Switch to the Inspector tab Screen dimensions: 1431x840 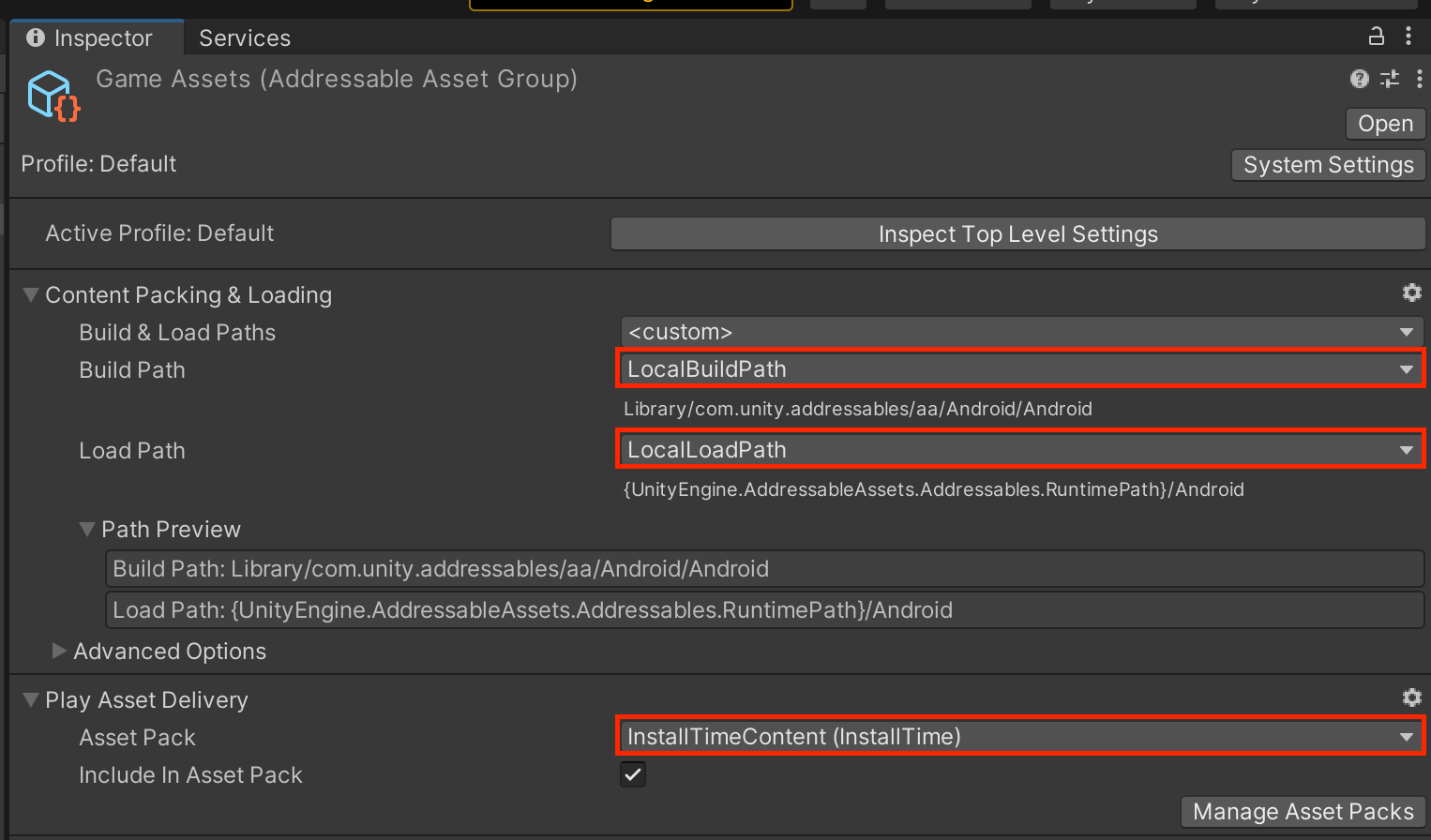[98, 37]
